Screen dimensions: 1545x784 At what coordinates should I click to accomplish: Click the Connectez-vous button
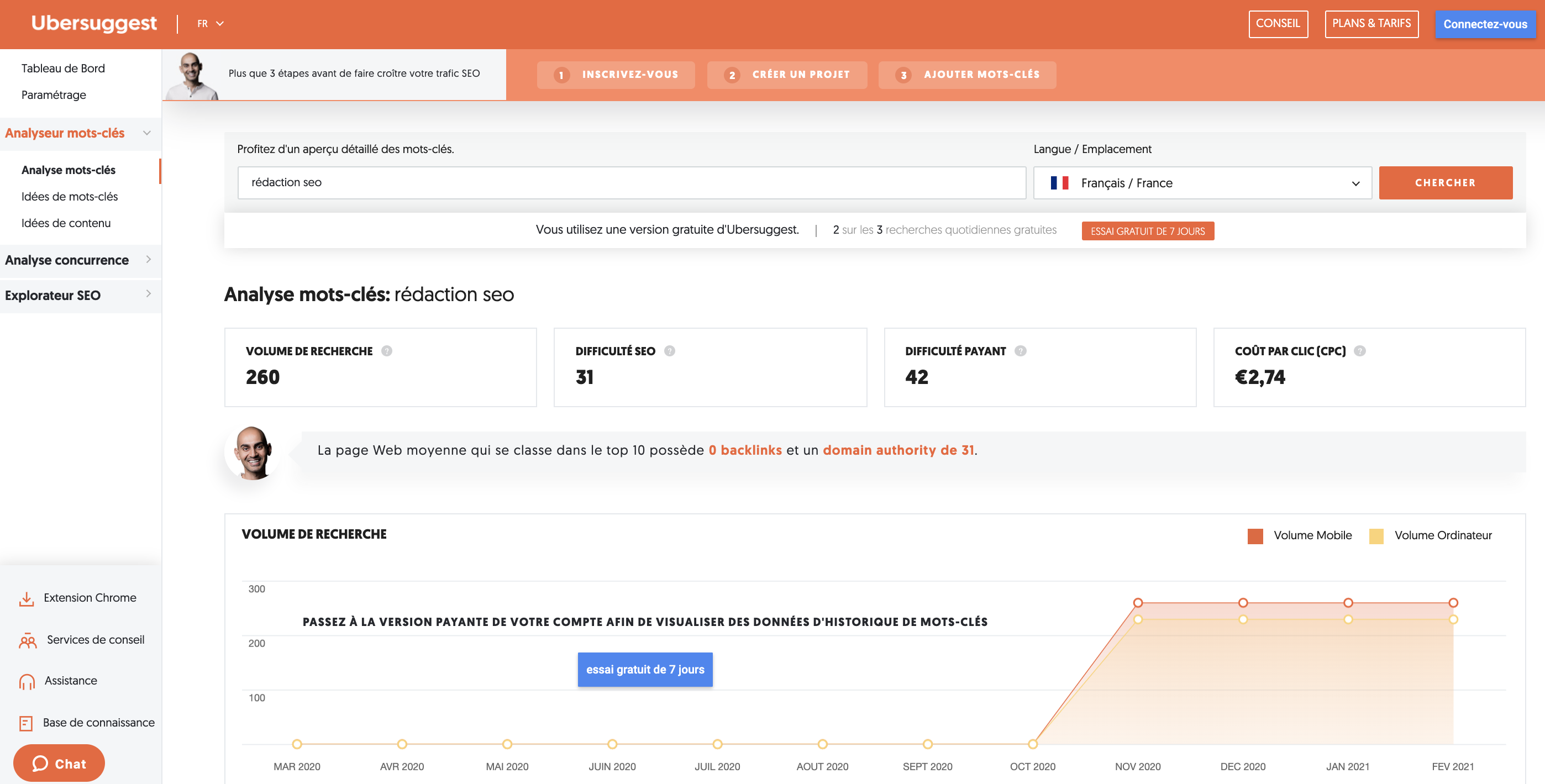click(1485, 24)
